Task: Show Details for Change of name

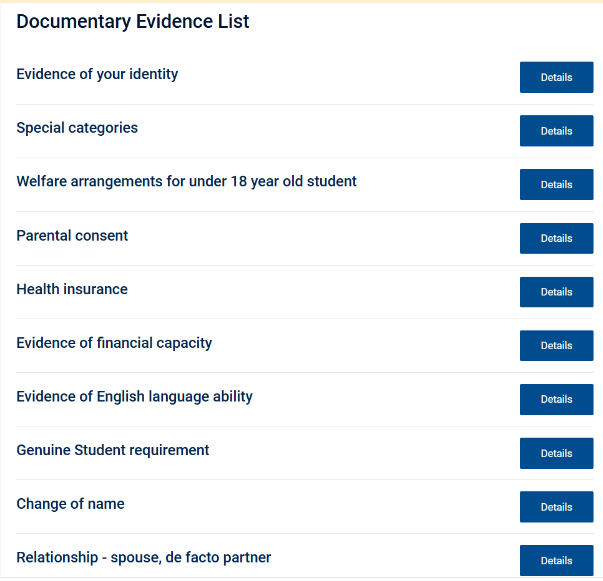Action: coord(556,507)
